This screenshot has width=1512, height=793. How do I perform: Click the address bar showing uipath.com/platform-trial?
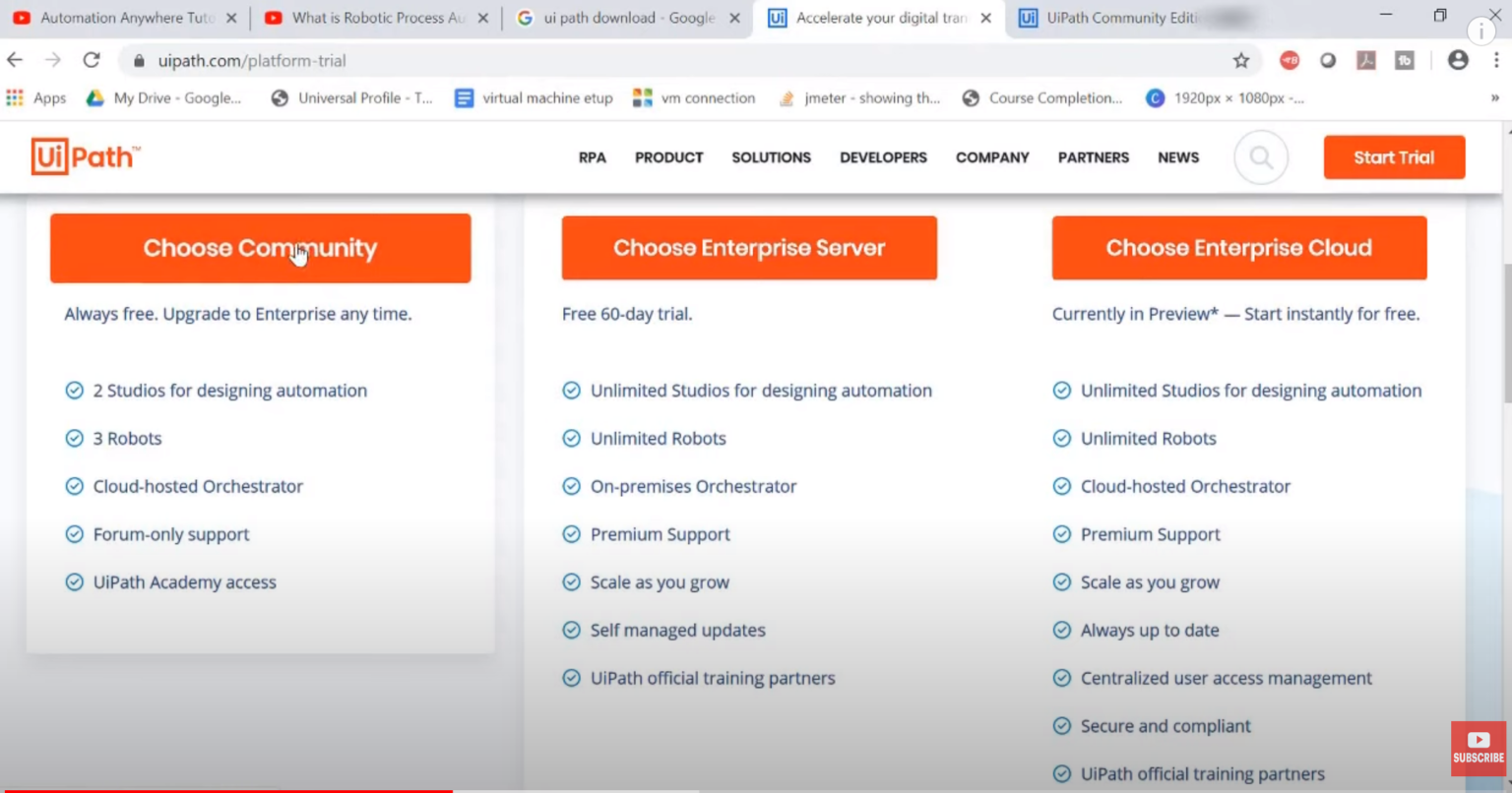pos(249,60)
